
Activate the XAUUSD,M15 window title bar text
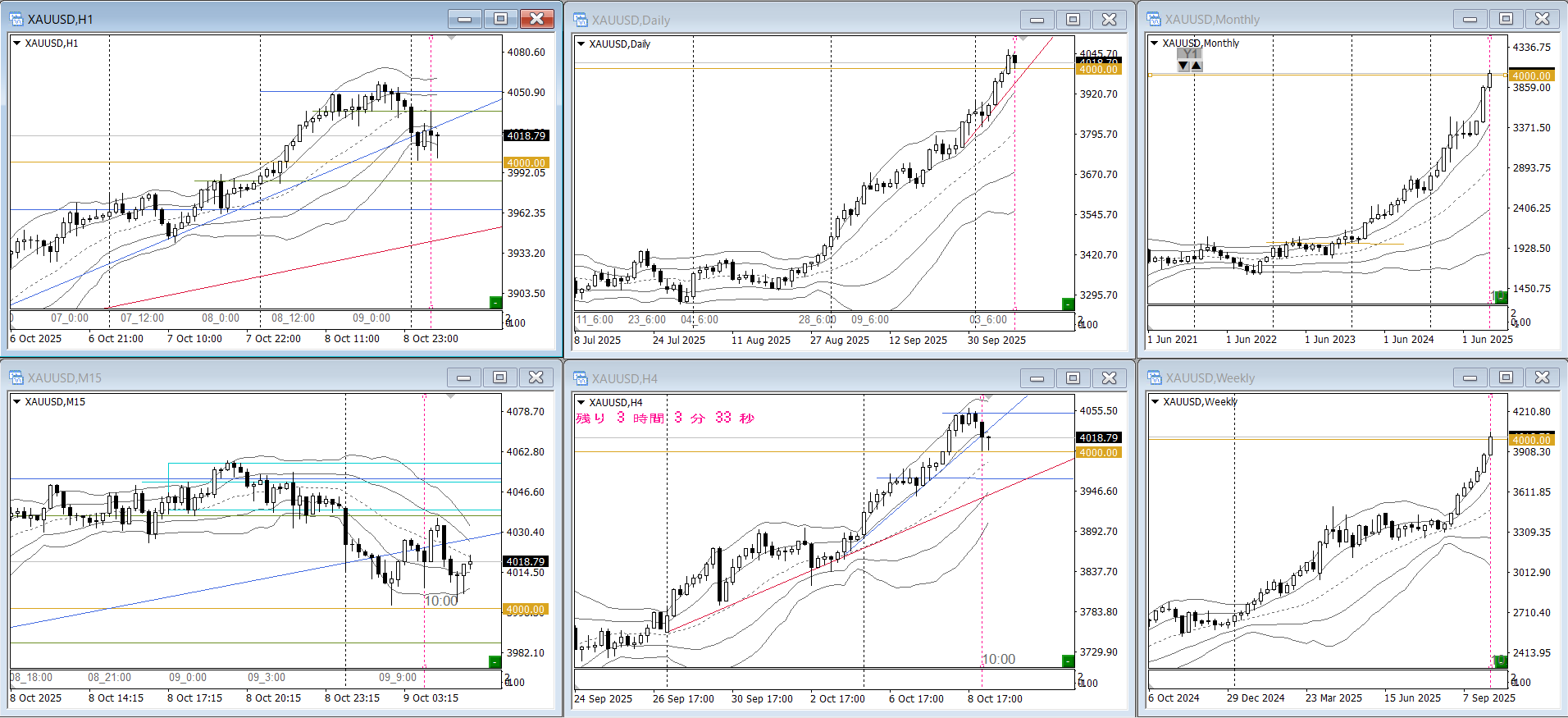pyautogui.click(x=65, y=377)
